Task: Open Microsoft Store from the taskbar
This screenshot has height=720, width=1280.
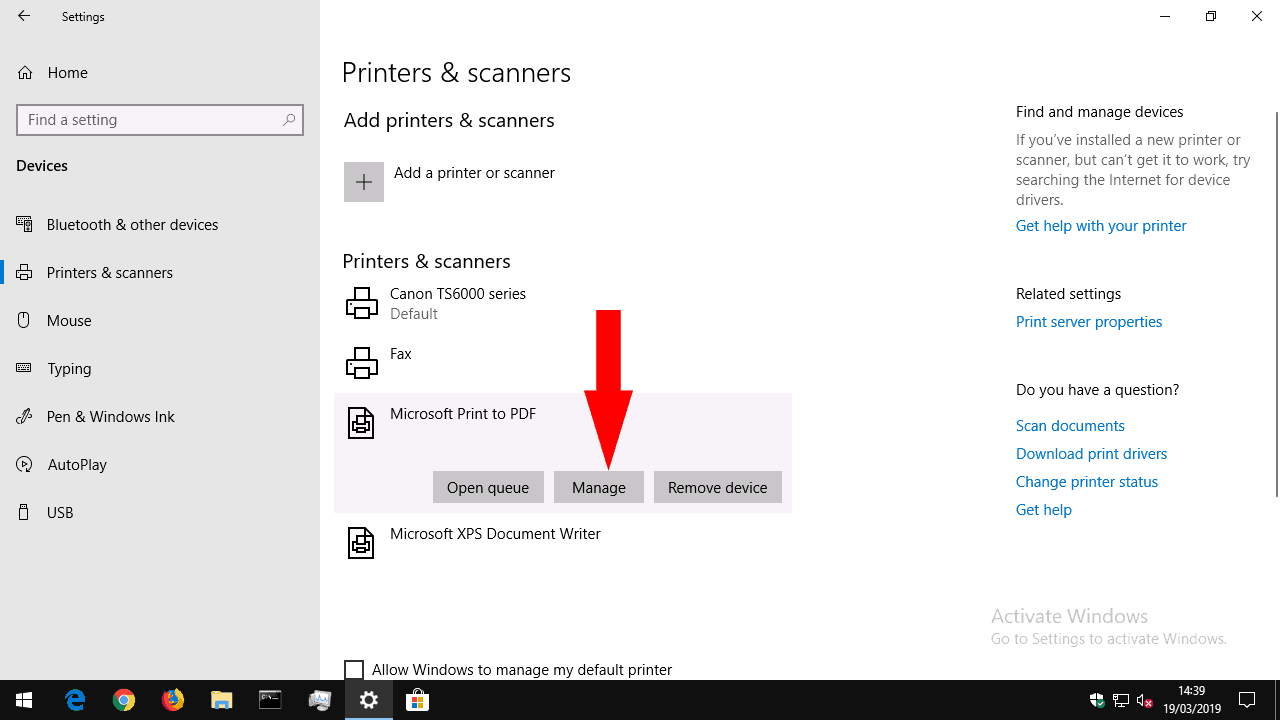Action: point(418,700)
